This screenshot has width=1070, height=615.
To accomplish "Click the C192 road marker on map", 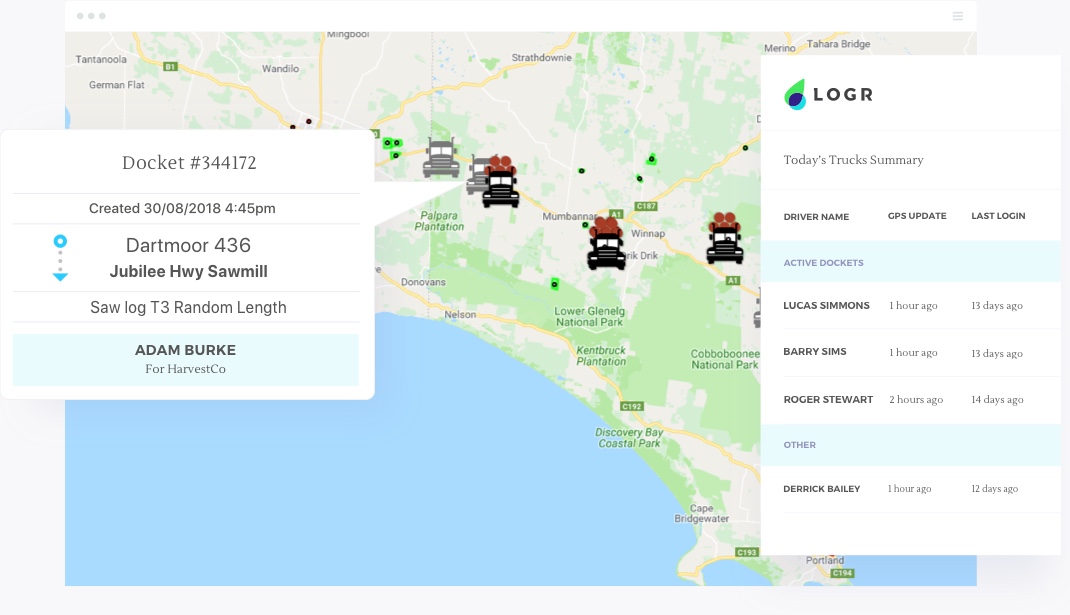I will (632, 406).
